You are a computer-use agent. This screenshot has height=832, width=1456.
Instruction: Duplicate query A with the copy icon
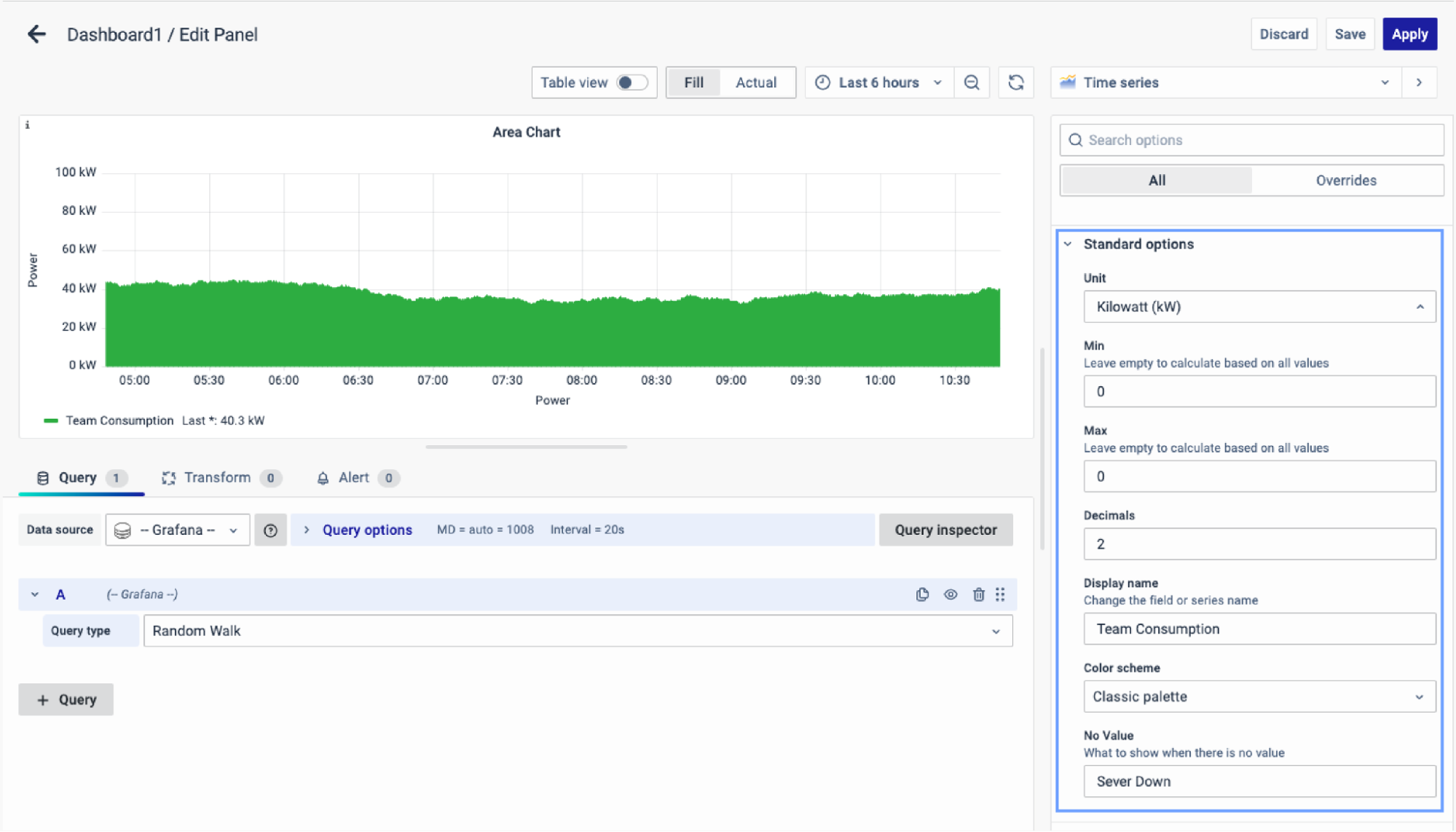(922, 594)
